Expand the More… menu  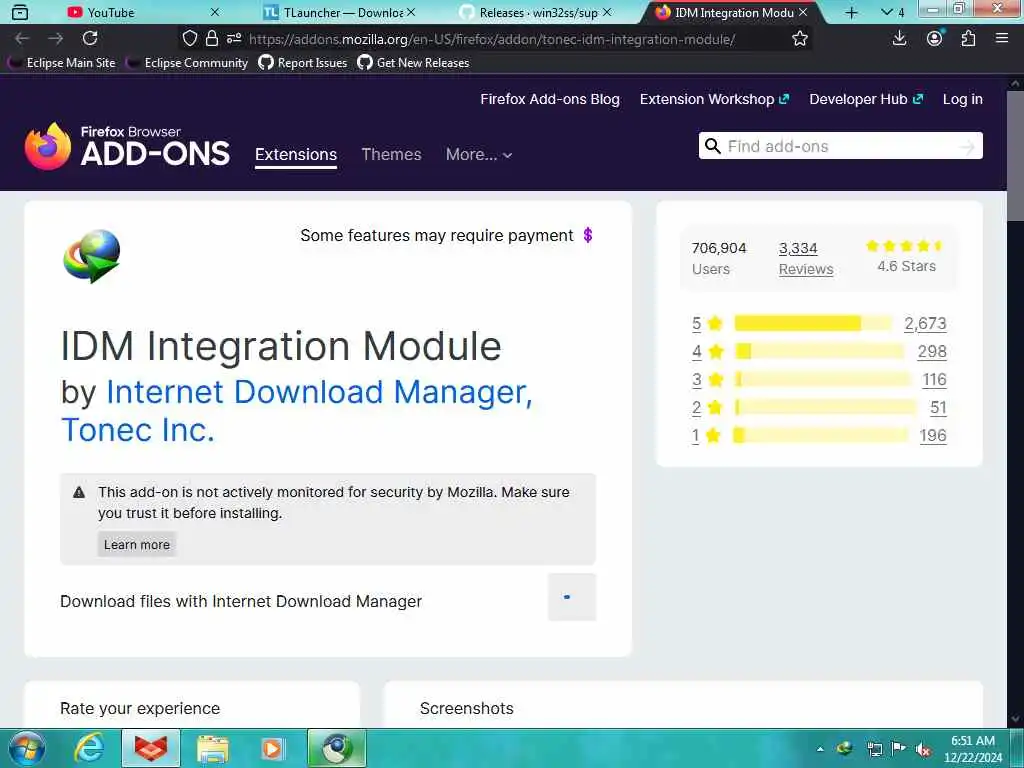point(479,155)
